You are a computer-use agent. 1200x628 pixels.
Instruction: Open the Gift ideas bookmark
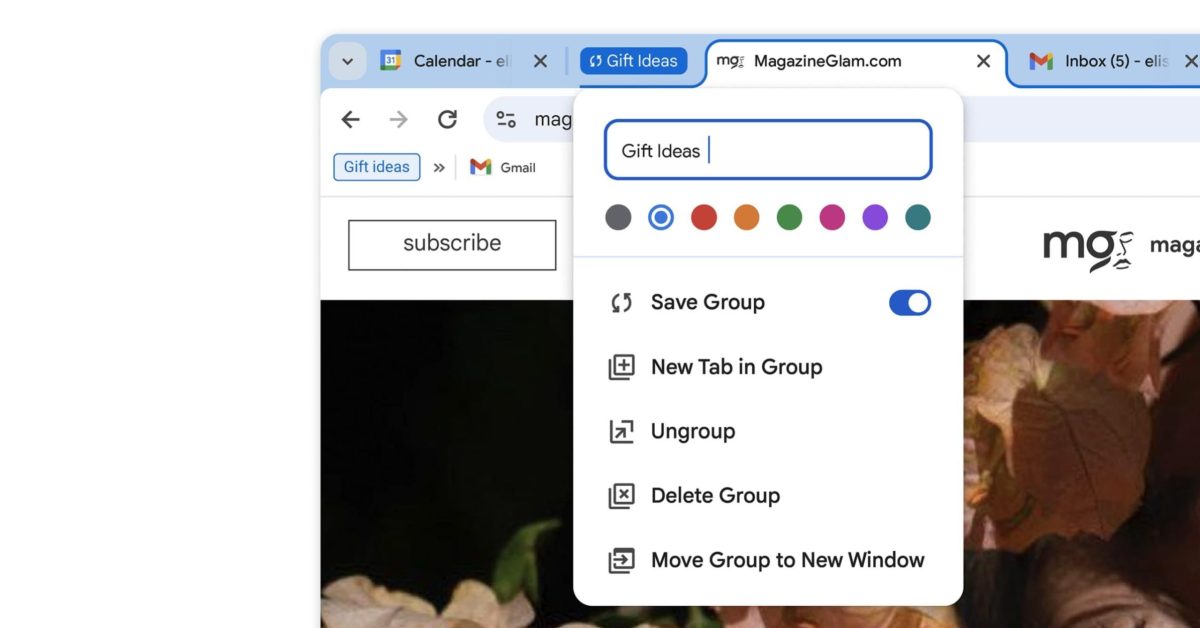376,166
